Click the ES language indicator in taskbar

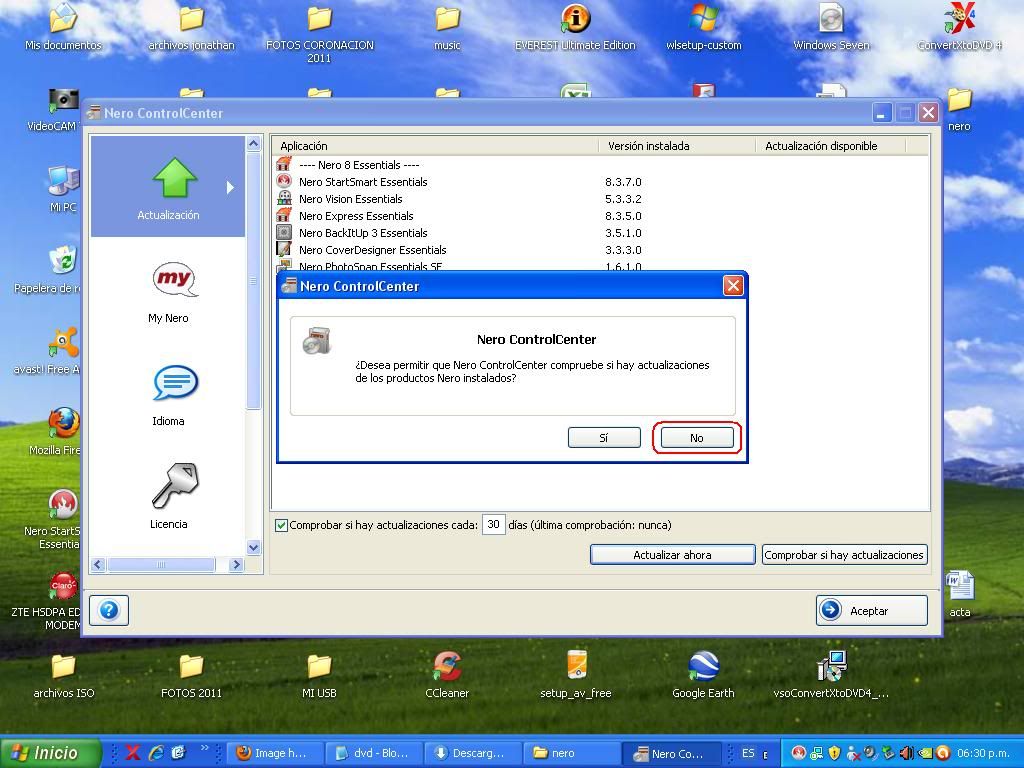(748, 753)
